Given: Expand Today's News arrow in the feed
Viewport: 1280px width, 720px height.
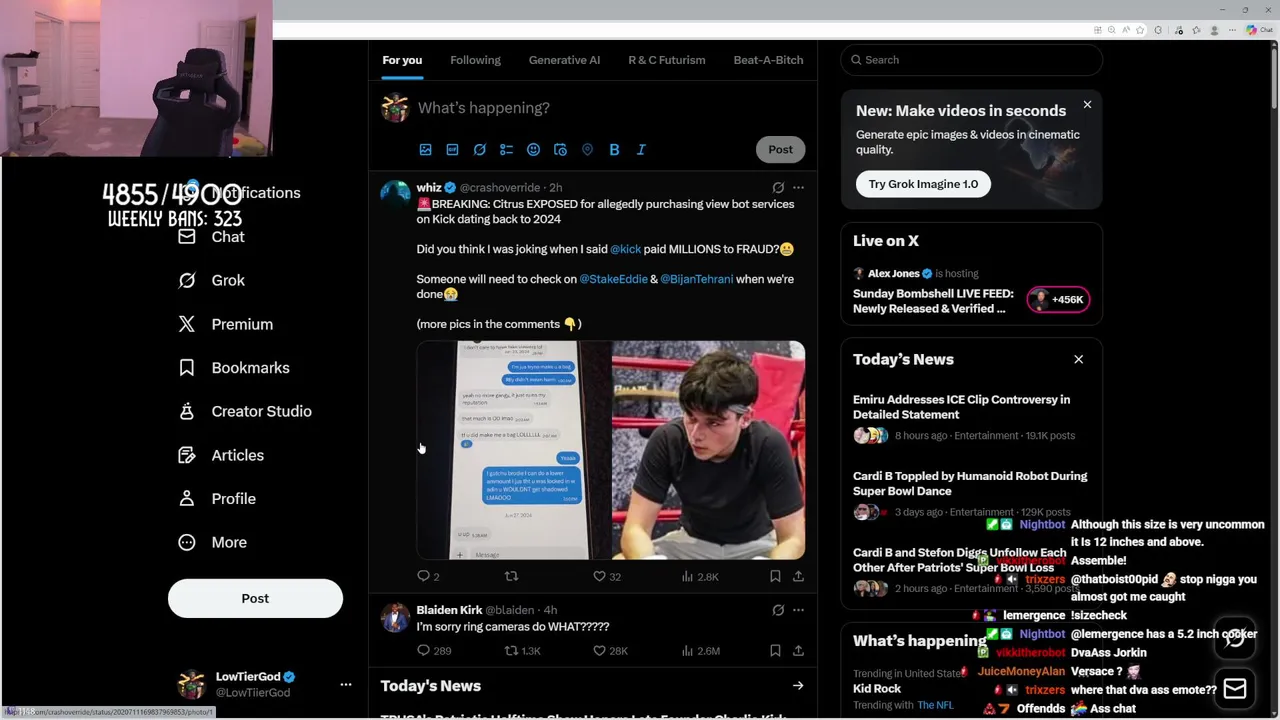Looking at the screenshot, I should pos(798,686).
